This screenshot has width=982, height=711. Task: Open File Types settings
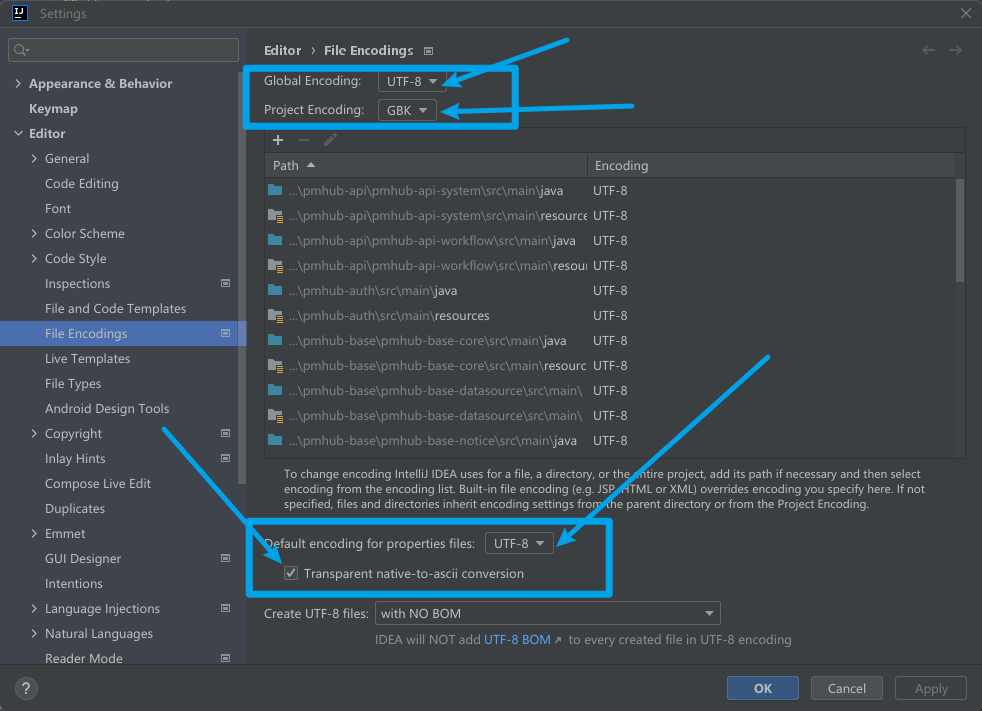click(73, 383)
